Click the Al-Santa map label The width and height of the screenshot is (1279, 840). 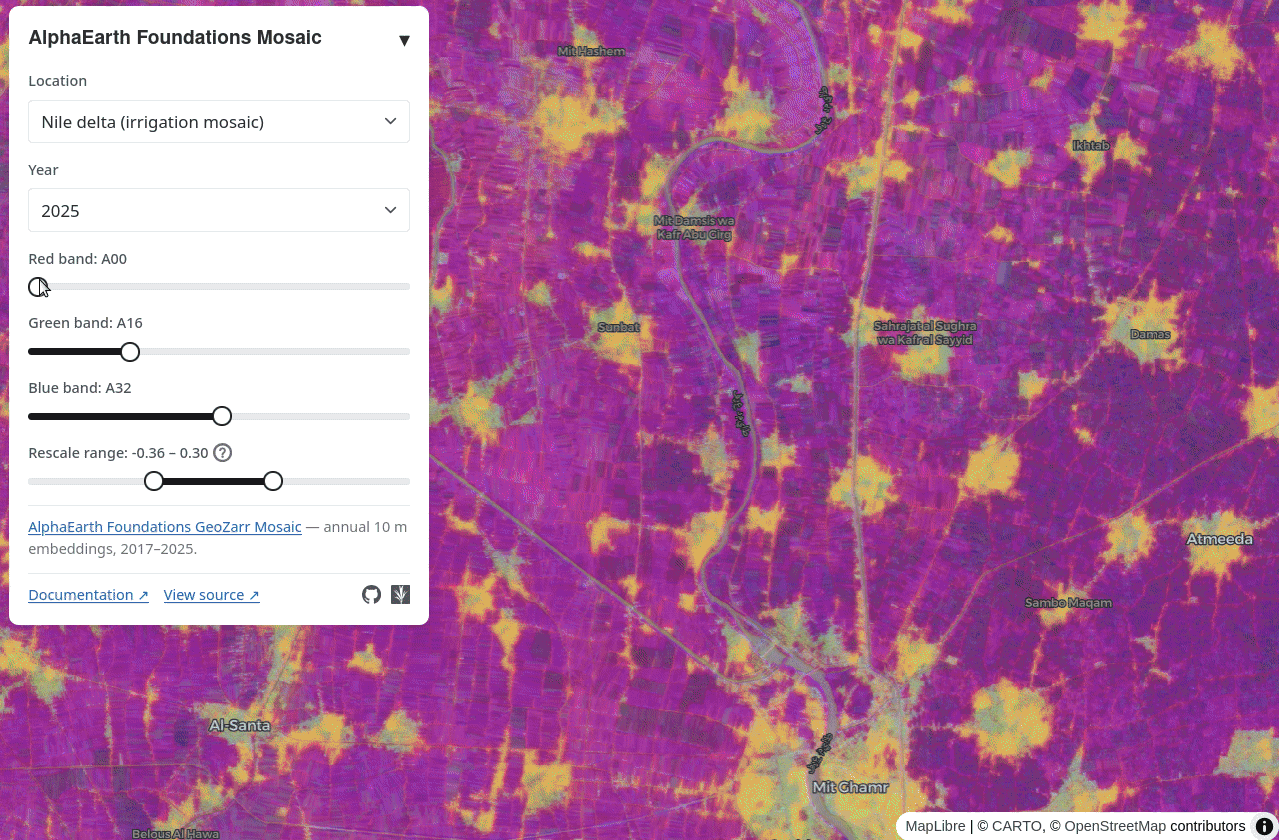click(240, 725)
